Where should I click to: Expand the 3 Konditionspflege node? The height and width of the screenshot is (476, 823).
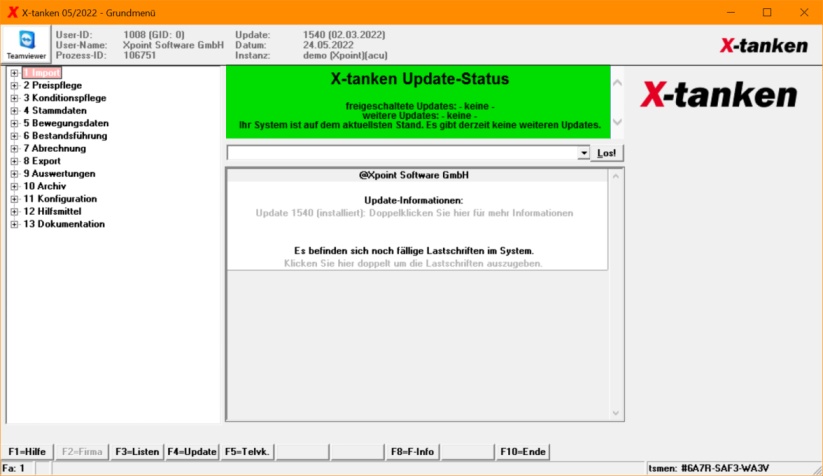14,98
